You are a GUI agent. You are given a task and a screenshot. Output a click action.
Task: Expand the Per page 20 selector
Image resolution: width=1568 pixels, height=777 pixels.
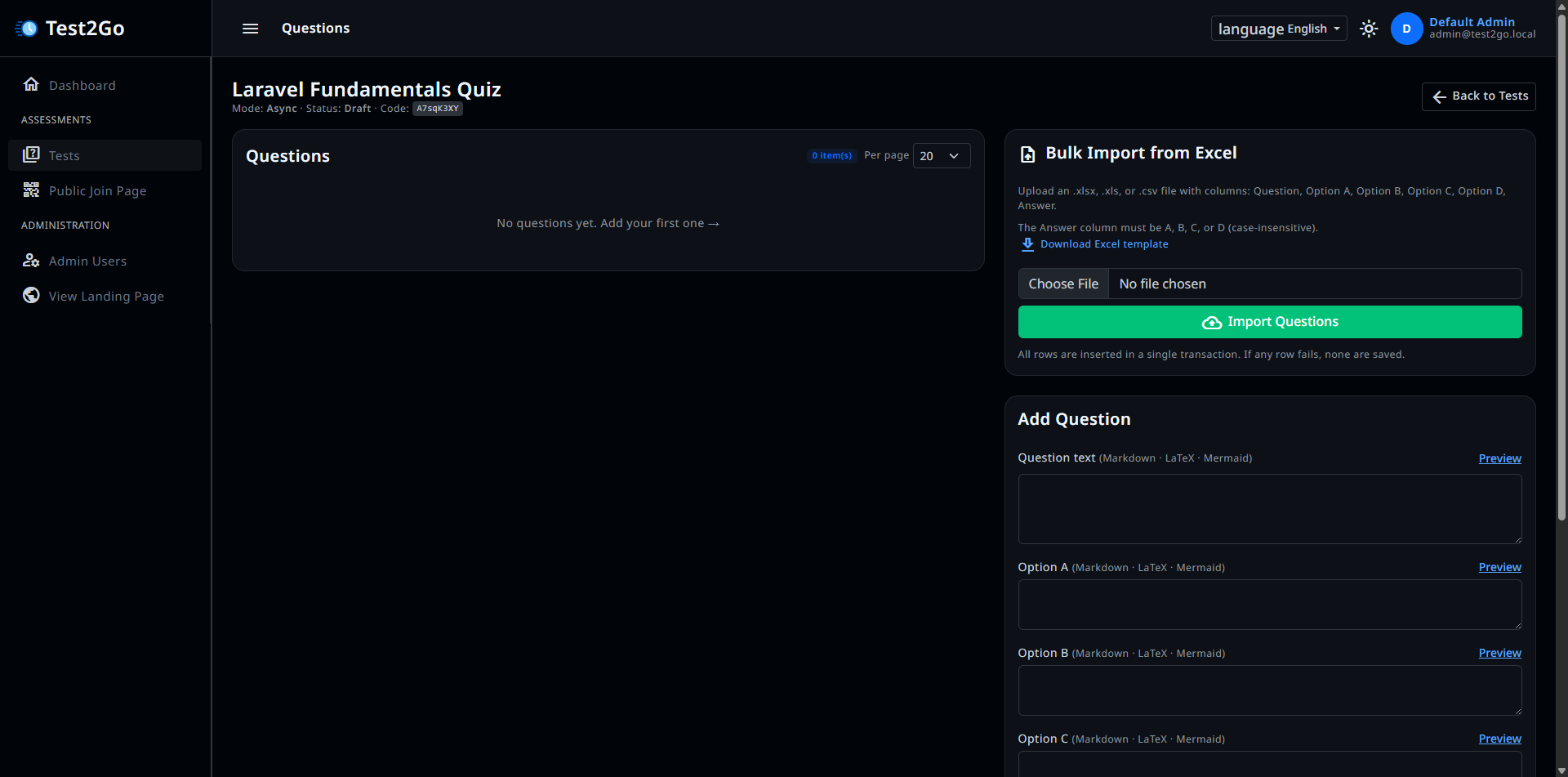(x=942, y=156)
